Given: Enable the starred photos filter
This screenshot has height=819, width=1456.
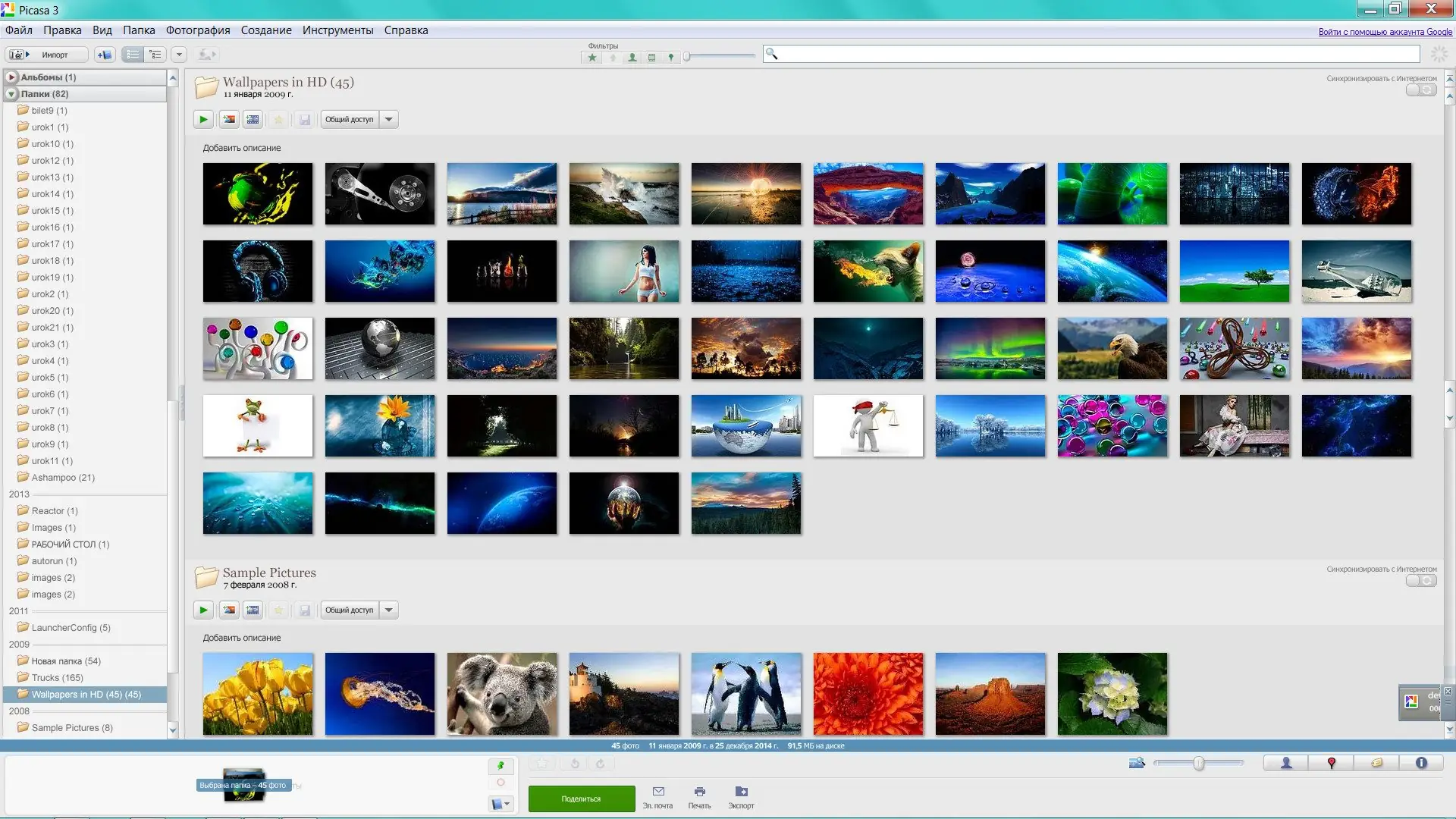Looking at the screenshot, I should pos(592,58).
